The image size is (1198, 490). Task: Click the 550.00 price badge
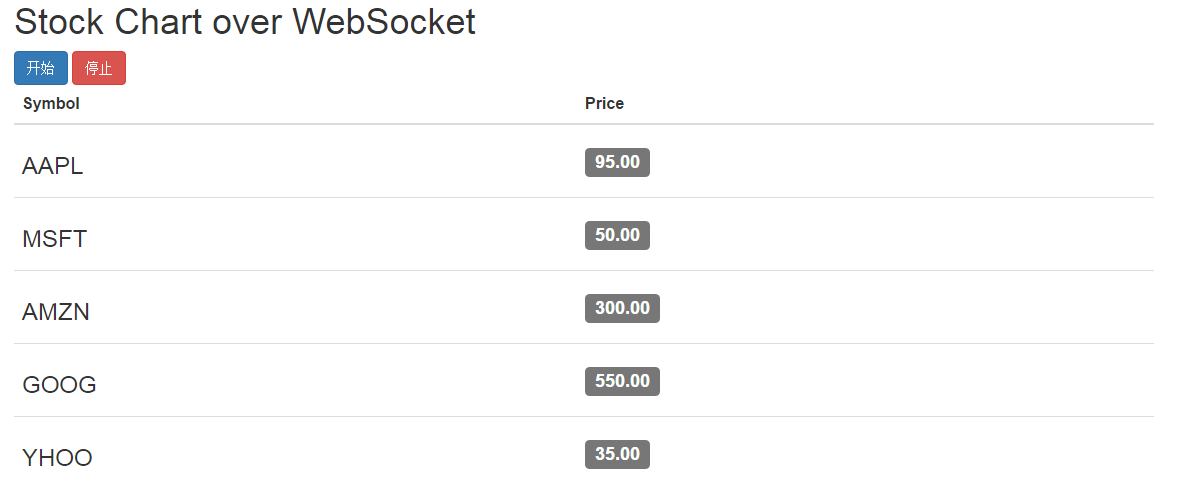622,381
